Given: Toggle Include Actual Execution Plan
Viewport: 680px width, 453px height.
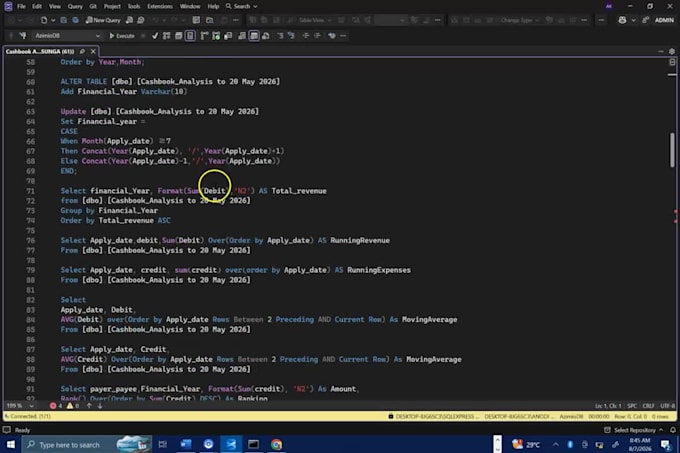Looking at the screenshot, I should 204,36.
